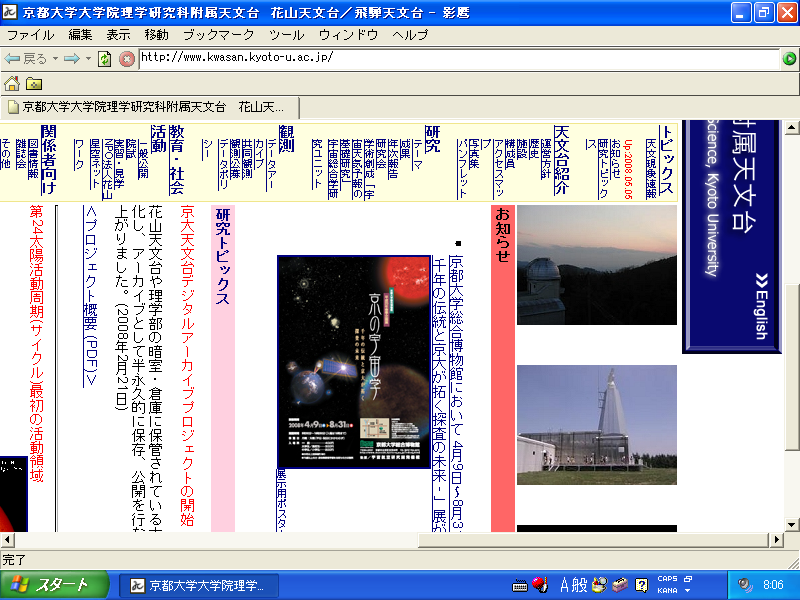Open the 研究会 nav link
Viewport: 800px width, 600px height.
[381, 153]
